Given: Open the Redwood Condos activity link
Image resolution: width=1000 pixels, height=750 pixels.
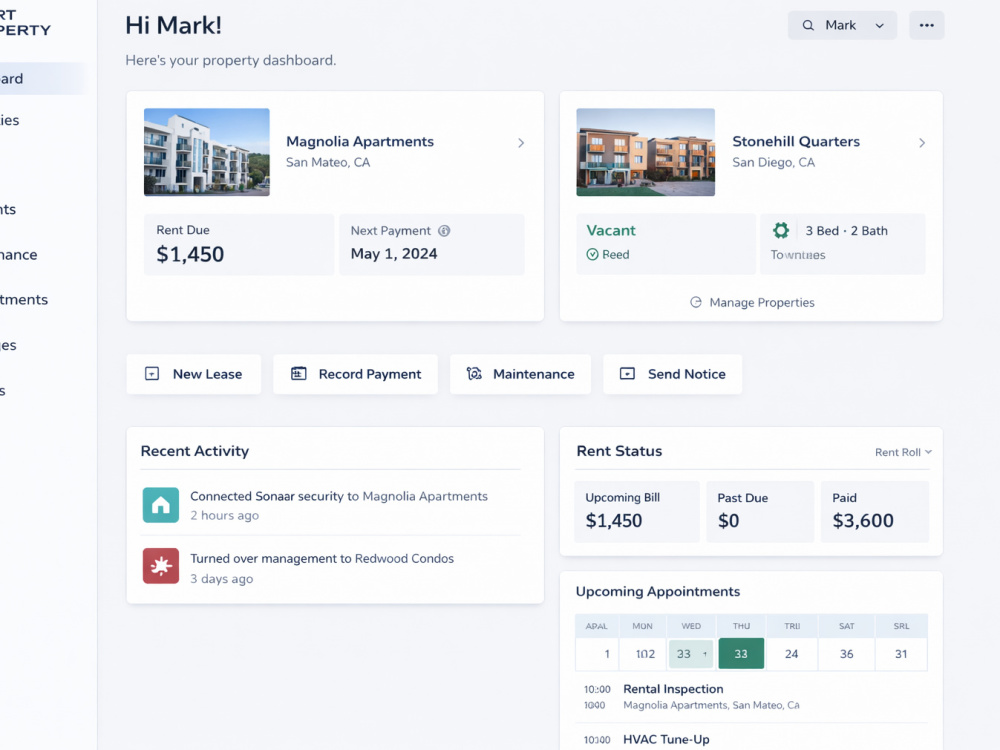Looking at the screenshot, I should pyautogui.click(x=404, y=559).
